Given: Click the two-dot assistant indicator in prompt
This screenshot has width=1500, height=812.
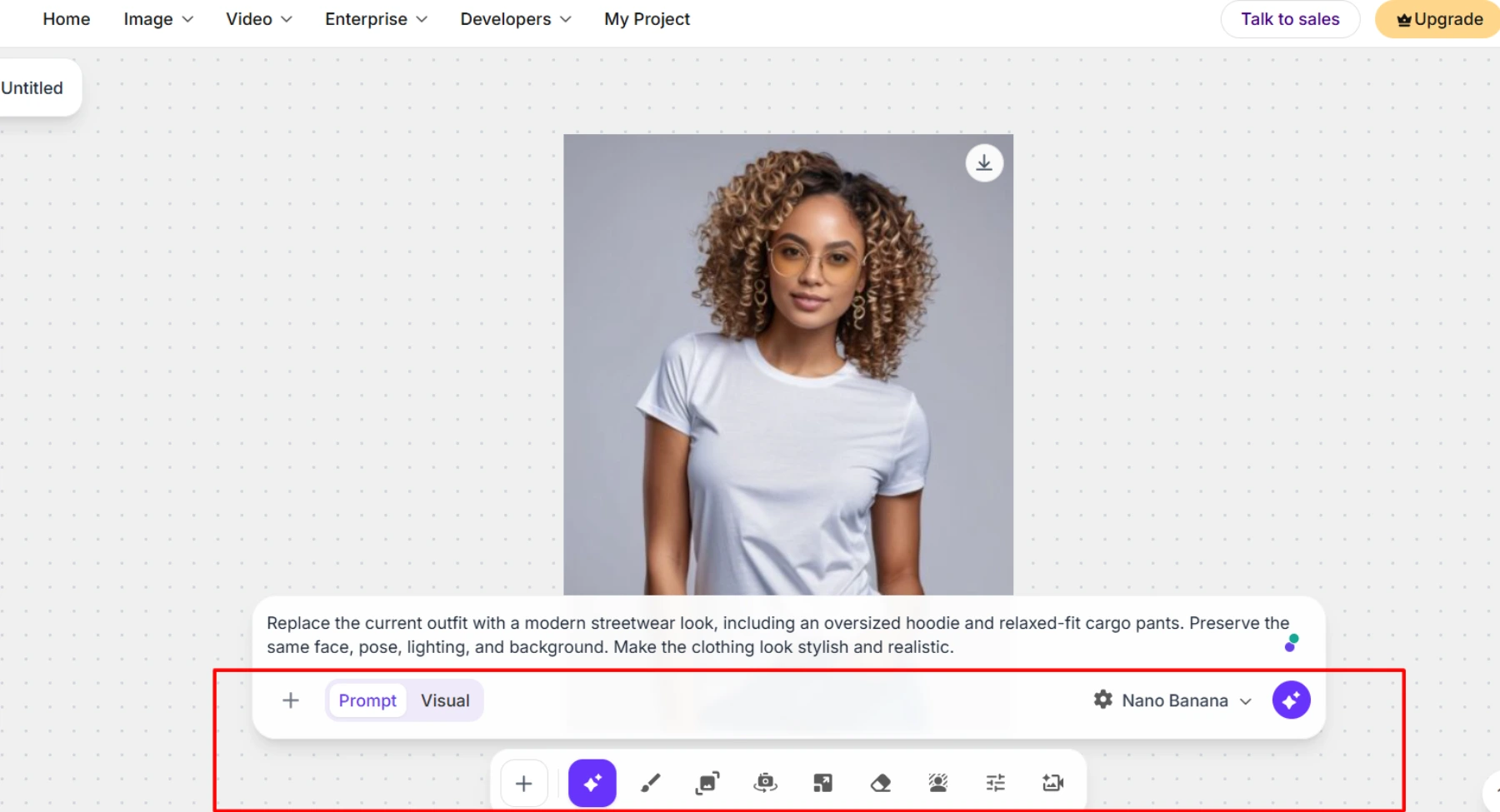Looking at the screenshot, I should coord(1292,642).
